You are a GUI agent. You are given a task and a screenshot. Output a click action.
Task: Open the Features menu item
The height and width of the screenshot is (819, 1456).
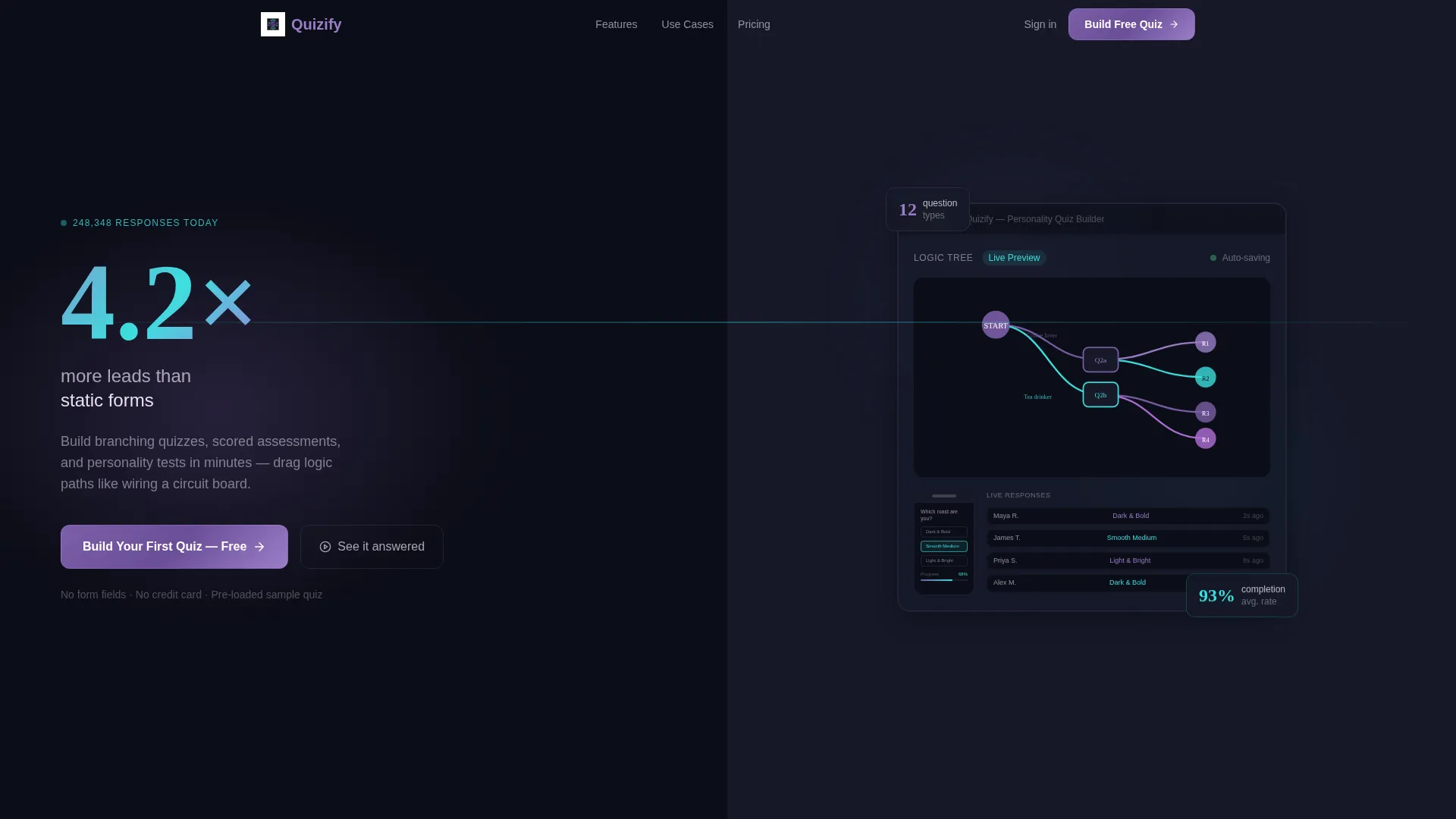coord(616,24)
